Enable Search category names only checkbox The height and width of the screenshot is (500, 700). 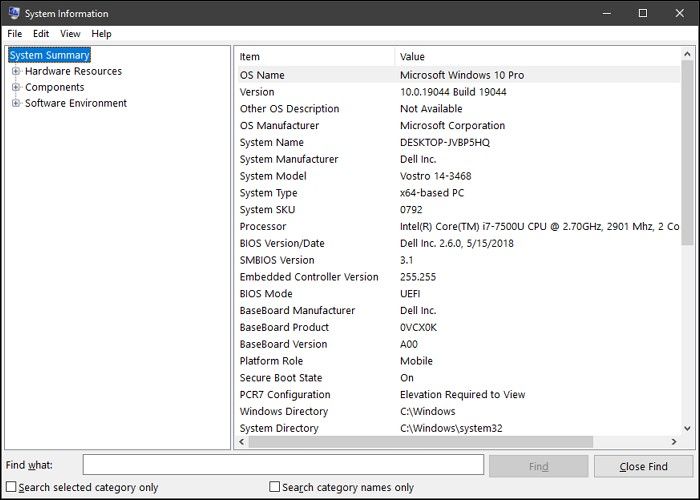pos(275,487)
